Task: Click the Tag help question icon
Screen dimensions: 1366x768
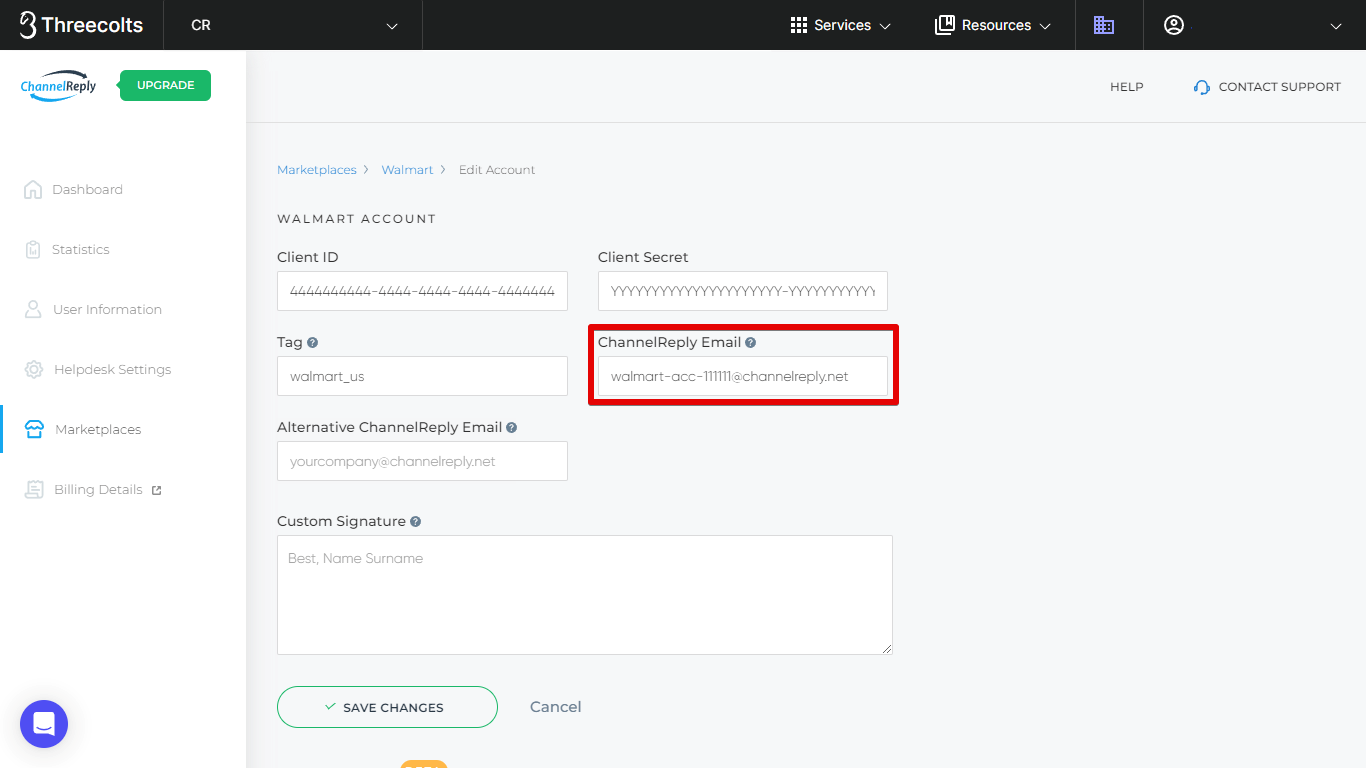Action: 312,342
